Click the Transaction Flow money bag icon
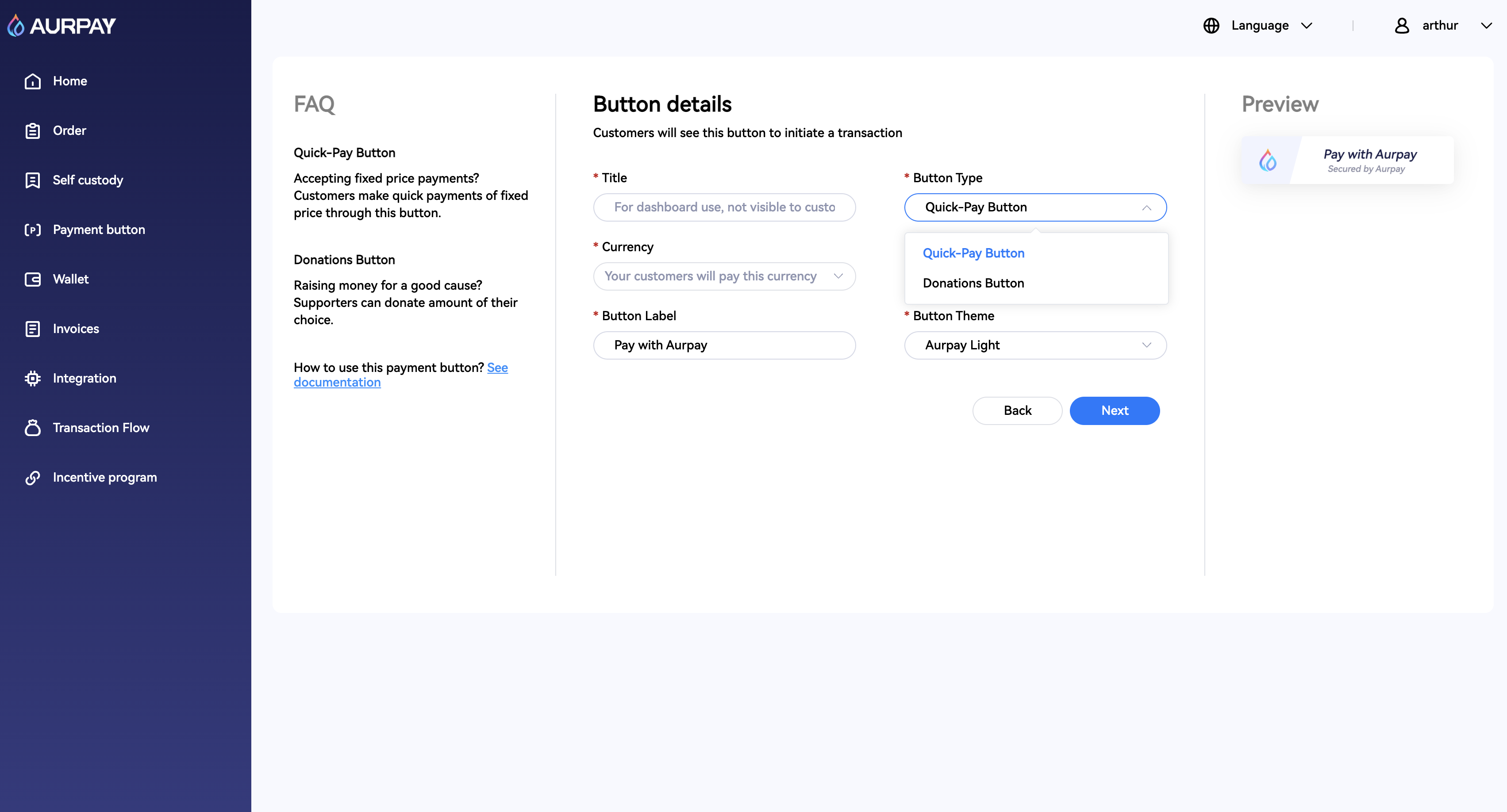Viewport: 1507px width, 812px height. coord(33,428)
